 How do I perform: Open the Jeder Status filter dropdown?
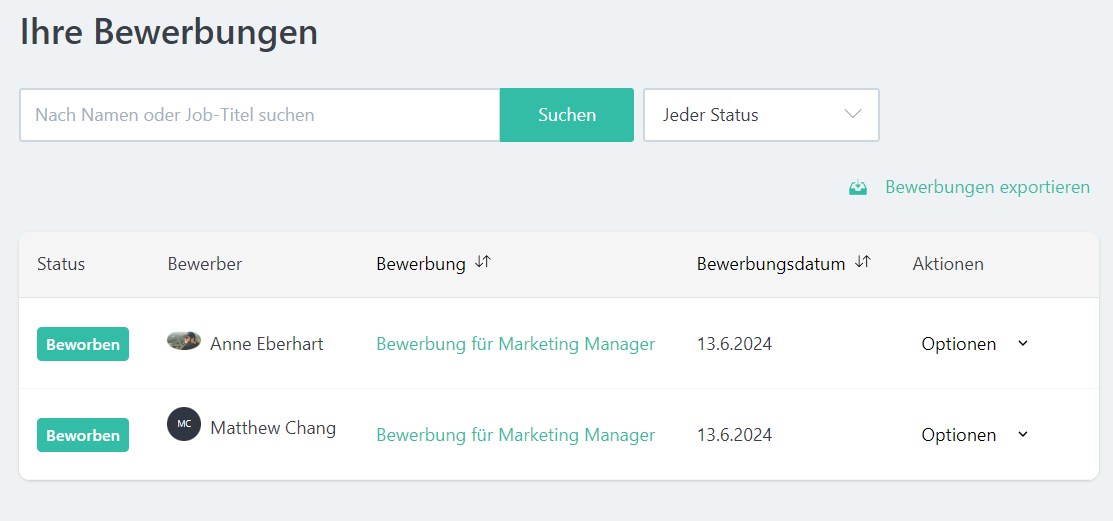[x=760, y=115]
